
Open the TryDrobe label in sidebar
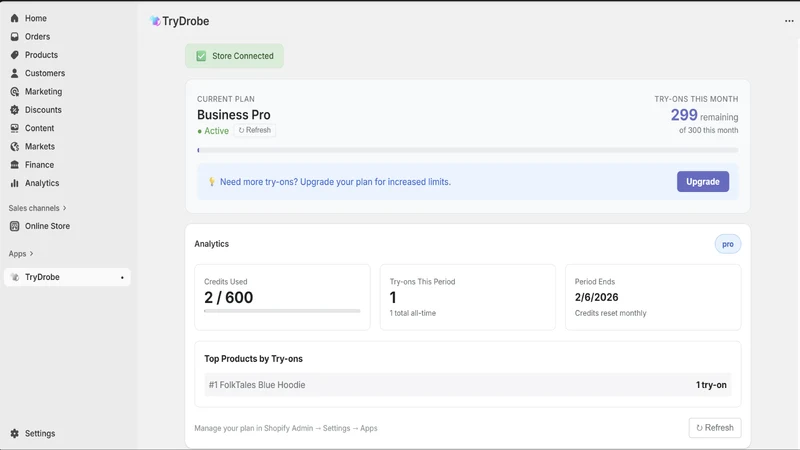(42, 277)
